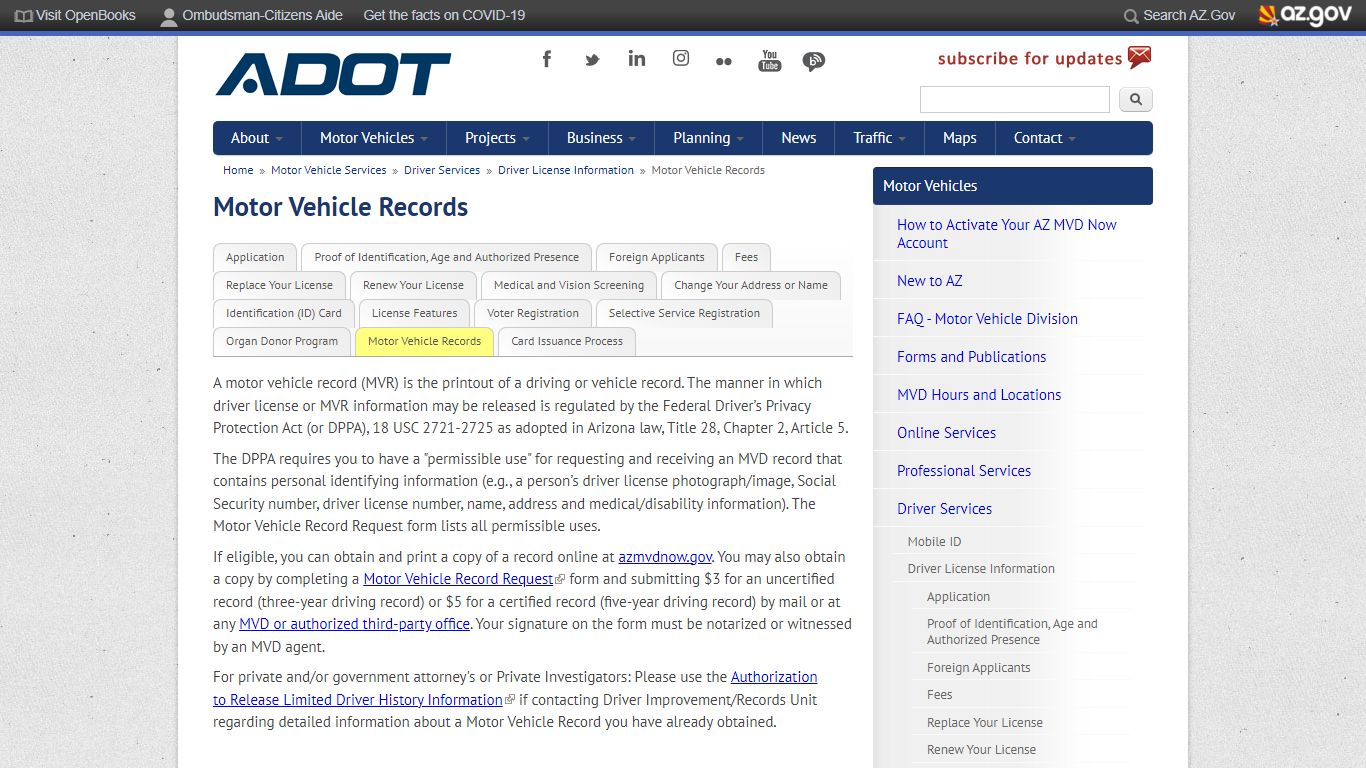Switch to Identification (ID) Card tab
The image size is (1366, 768).
(284, 313)
